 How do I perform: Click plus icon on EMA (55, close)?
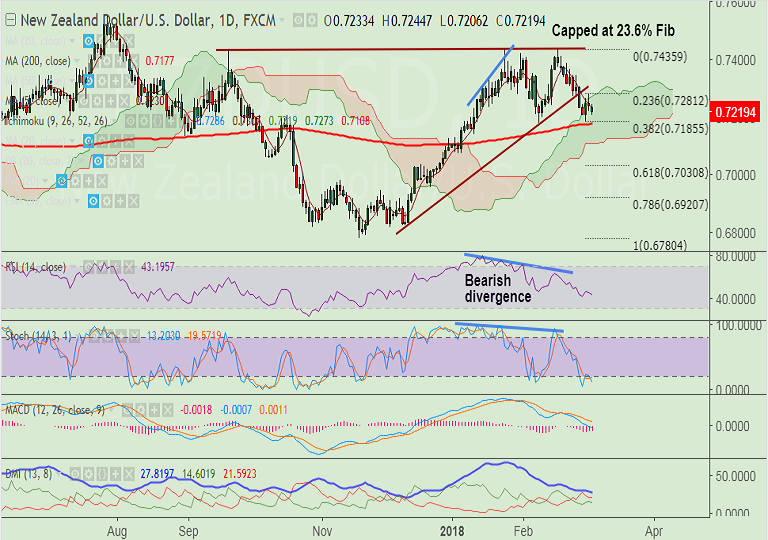click(x=120, y=201)
